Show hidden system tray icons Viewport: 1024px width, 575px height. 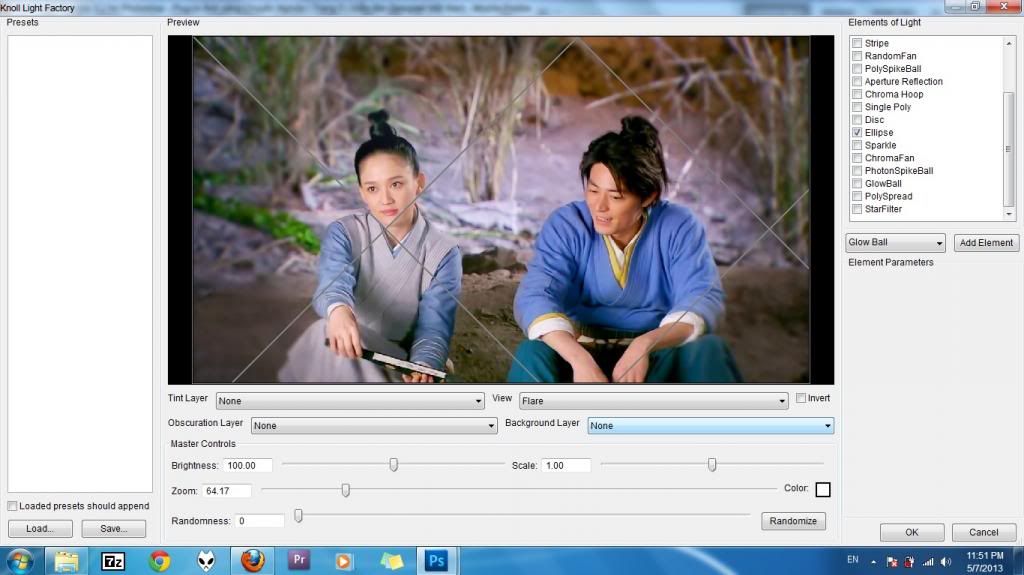click(x=873, y=561)
